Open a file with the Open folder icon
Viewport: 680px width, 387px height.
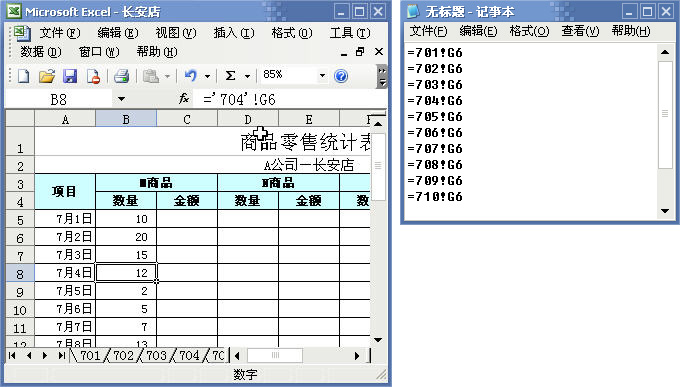[47, 76]
